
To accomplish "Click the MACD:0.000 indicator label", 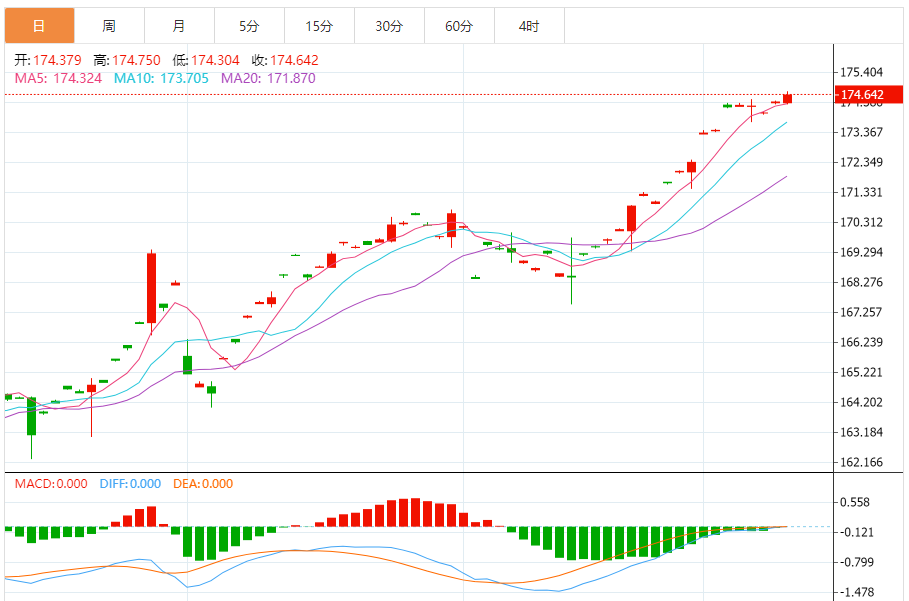I will [x=51, y=484].
